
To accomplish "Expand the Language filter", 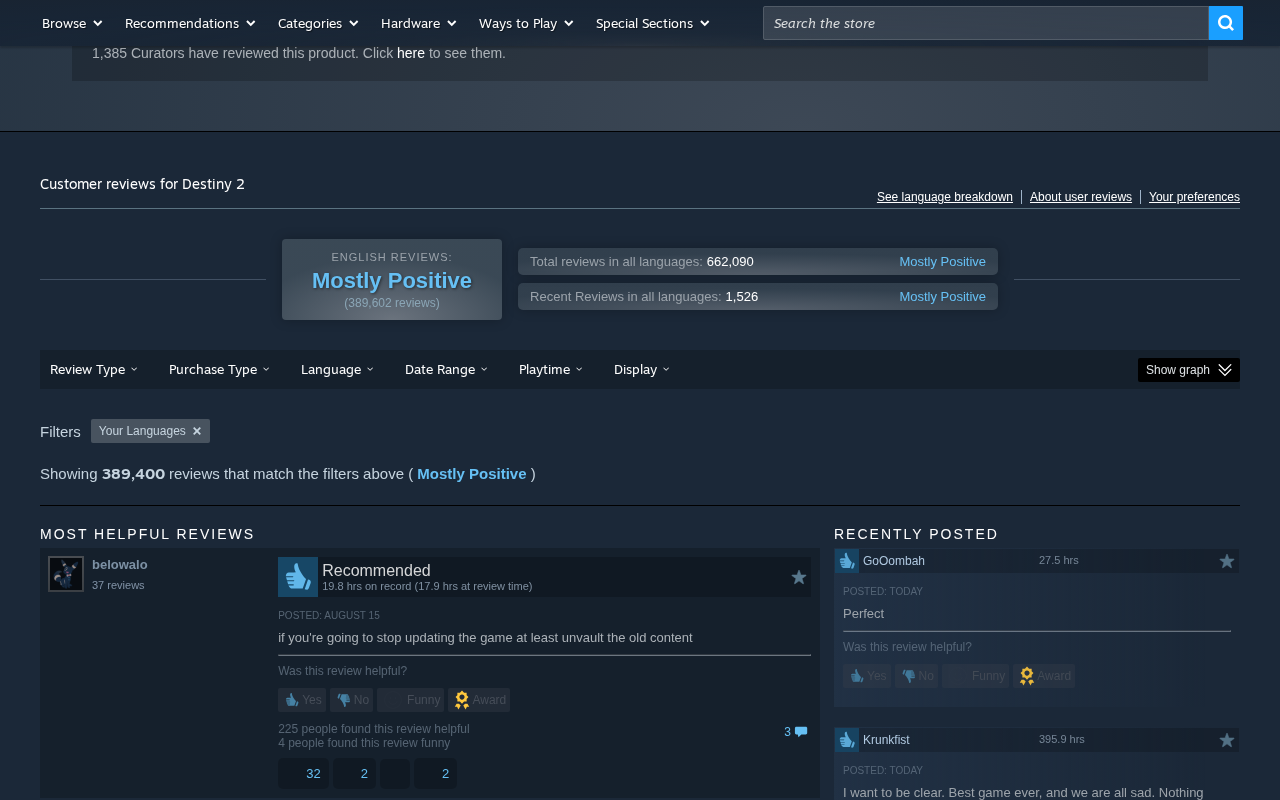I will (337, 369).
